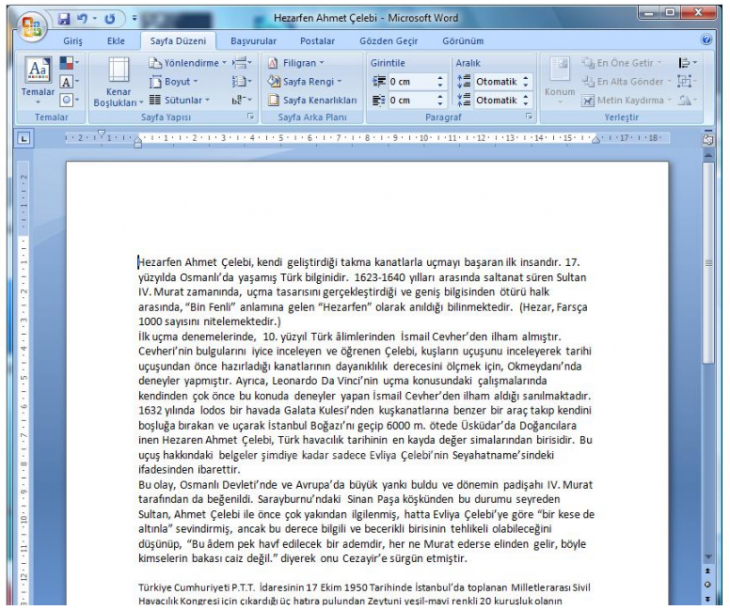Click the En Öne Getir button
The width and height of the screenshot is (730, 610).
[622, 63]
